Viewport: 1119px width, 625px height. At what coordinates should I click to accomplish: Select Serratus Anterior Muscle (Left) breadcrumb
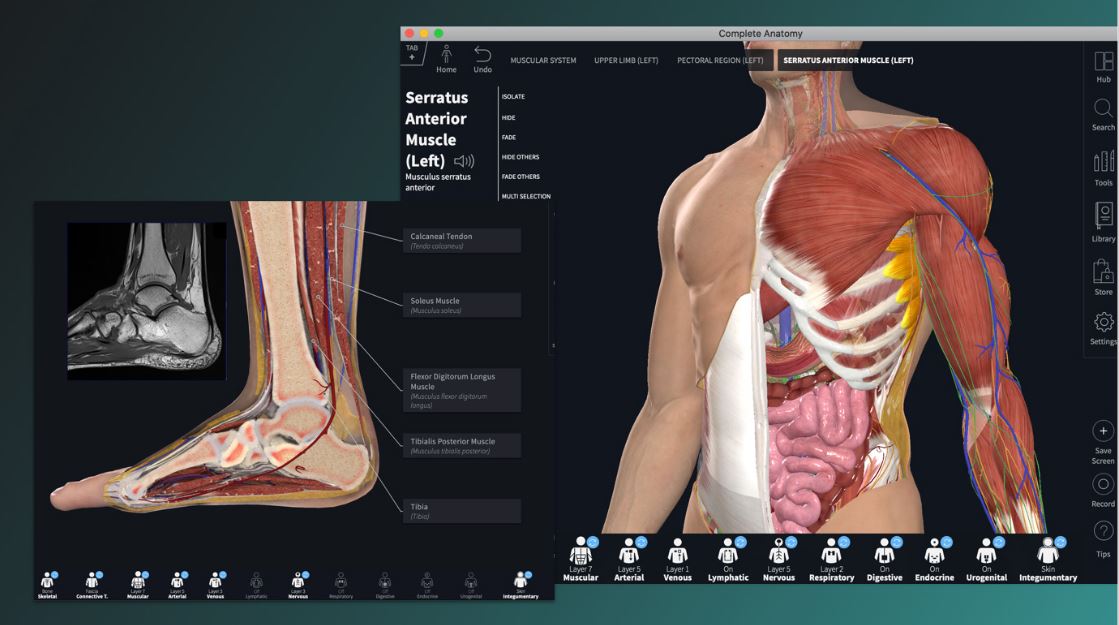pyautogui.click(x=848, y=61)
